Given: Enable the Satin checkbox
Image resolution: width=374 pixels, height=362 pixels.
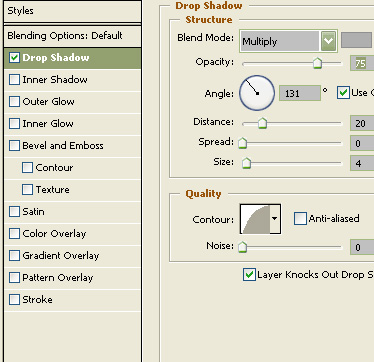Looking at the screenshot, I should tap(14, 212).
